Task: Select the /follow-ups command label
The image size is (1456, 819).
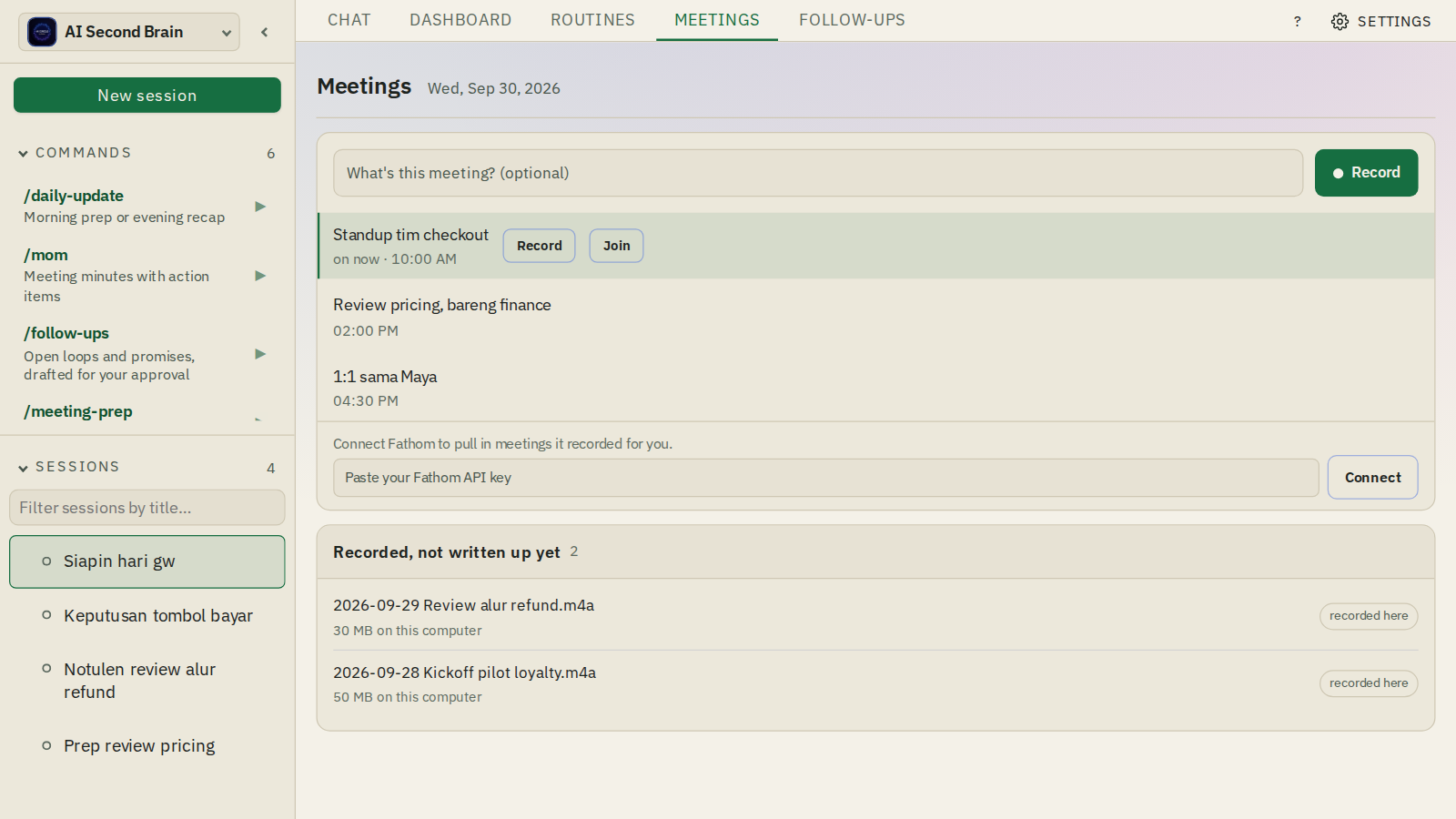Action: [66, 333]
